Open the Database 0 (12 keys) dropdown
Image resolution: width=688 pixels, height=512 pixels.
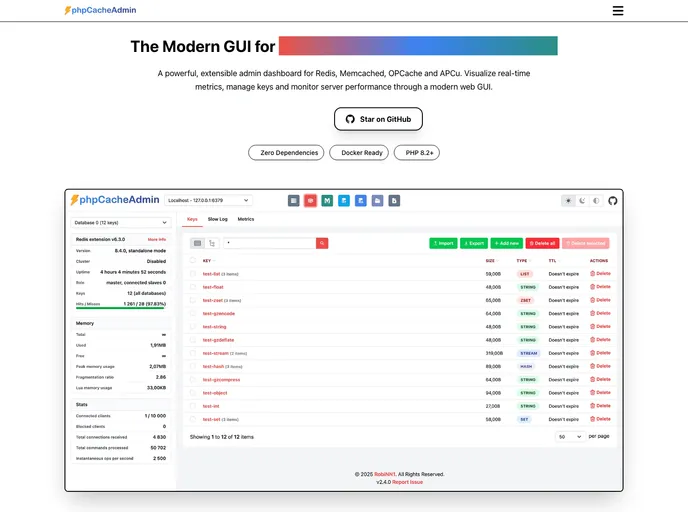(121, 222)
